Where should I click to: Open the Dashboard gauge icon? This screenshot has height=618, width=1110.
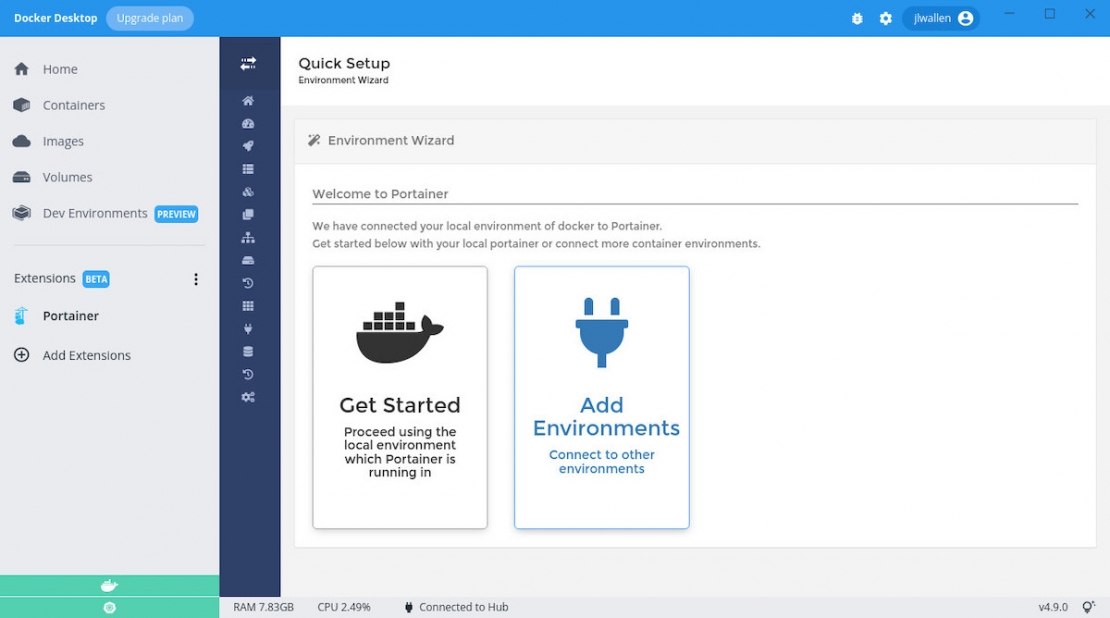point(248,123)
